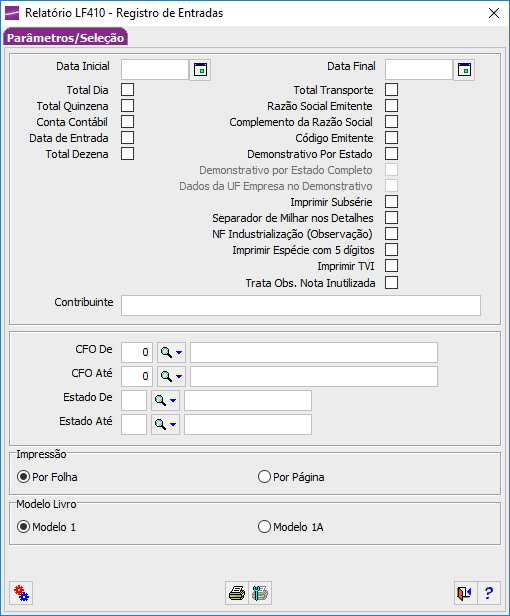Choose the Modelo 1A radio option
Image resolution: width=510 pixels, height=616 pixels.
coord(291,527)
